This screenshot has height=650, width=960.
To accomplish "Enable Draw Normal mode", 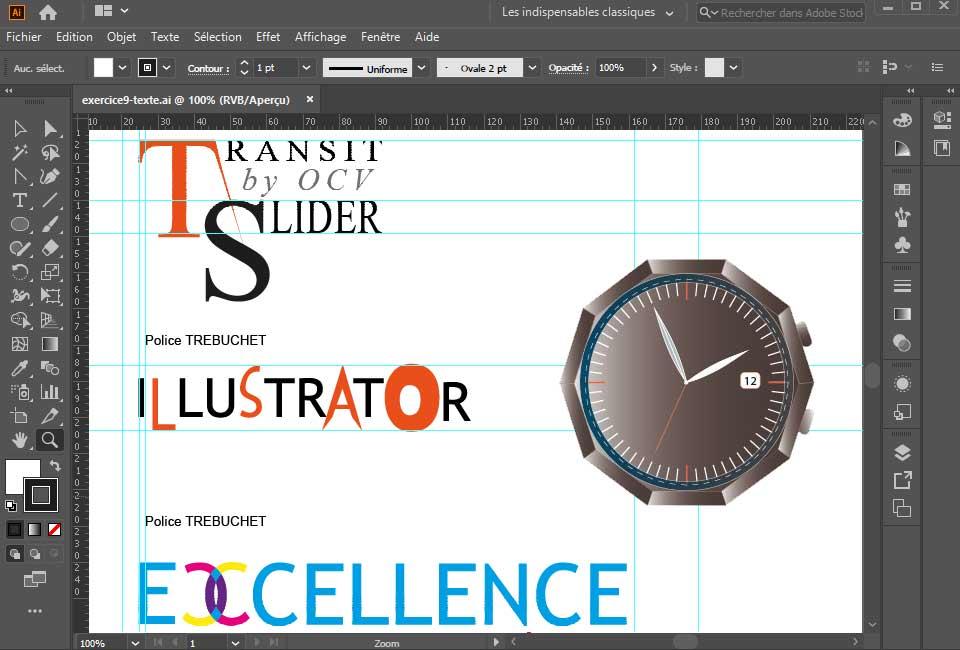I will (15, 554).
